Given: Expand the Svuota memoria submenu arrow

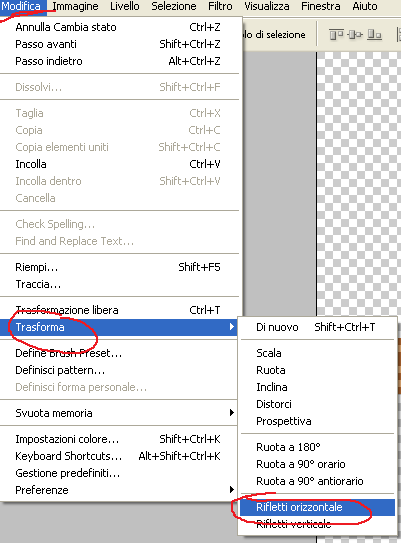Looking at the screenshot, I should pyautogui.click(x=232, y=412).
